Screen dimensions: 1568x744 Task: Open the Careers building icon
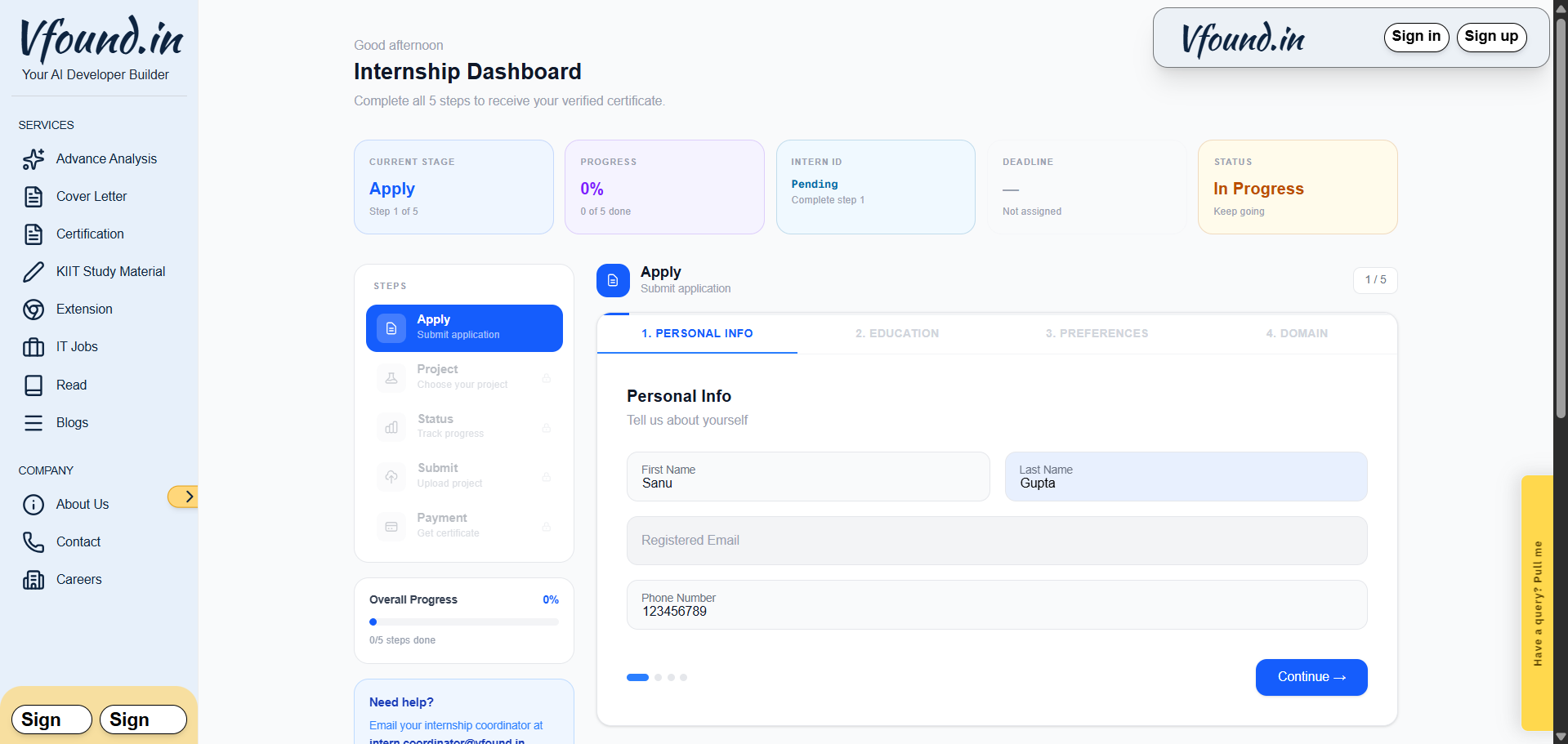tap(34, 580)
